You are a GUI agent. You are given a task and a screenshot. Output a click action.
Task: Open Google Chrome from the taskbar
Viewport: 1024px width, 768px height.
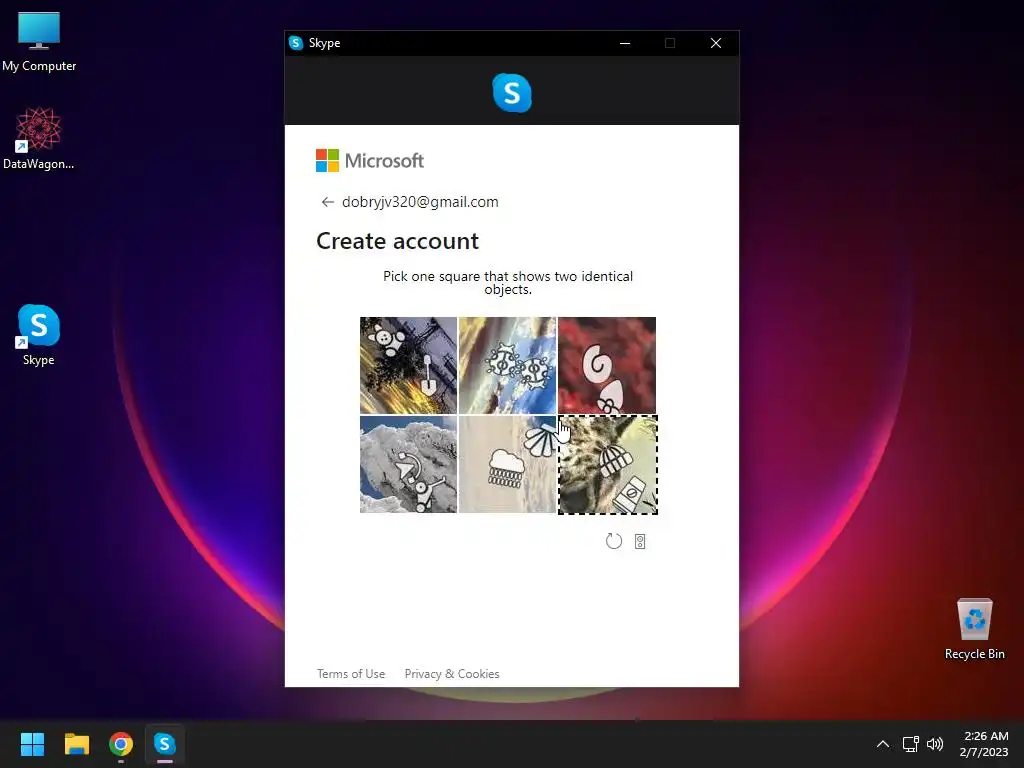(x=121, y=744)
